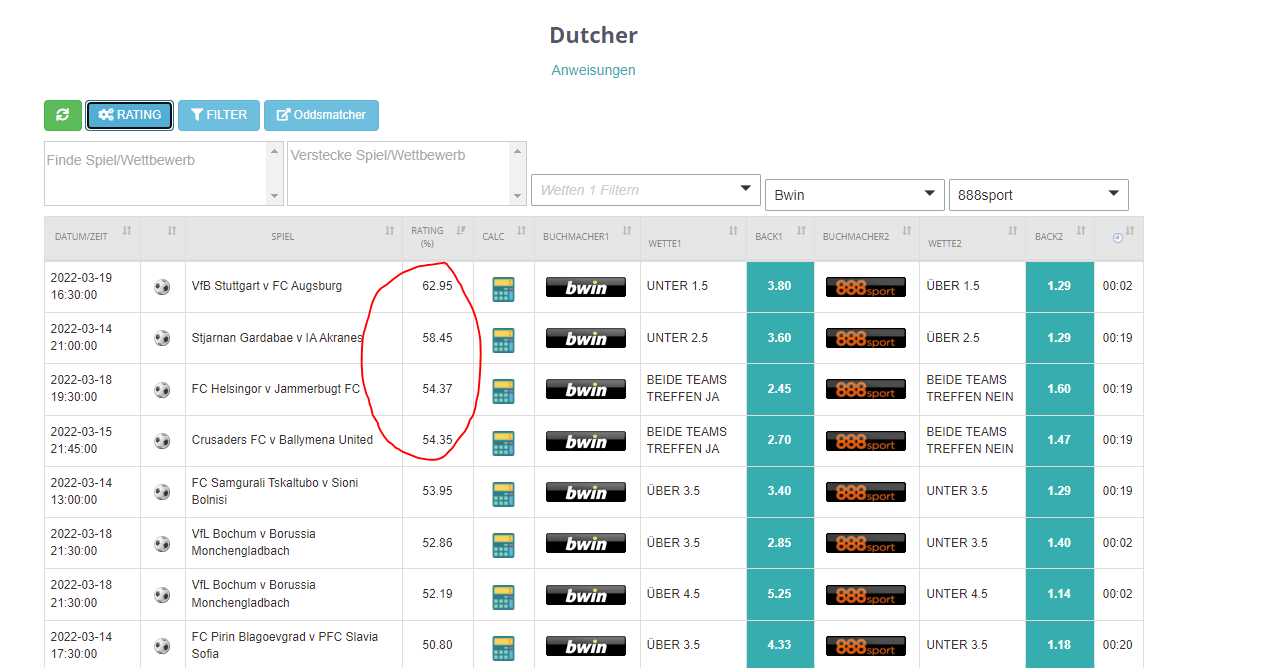The height and width of the screenshot is (668, 1275).
Task: Click back odds 2.45 for Helsingor row
Action: click(780, 389)
